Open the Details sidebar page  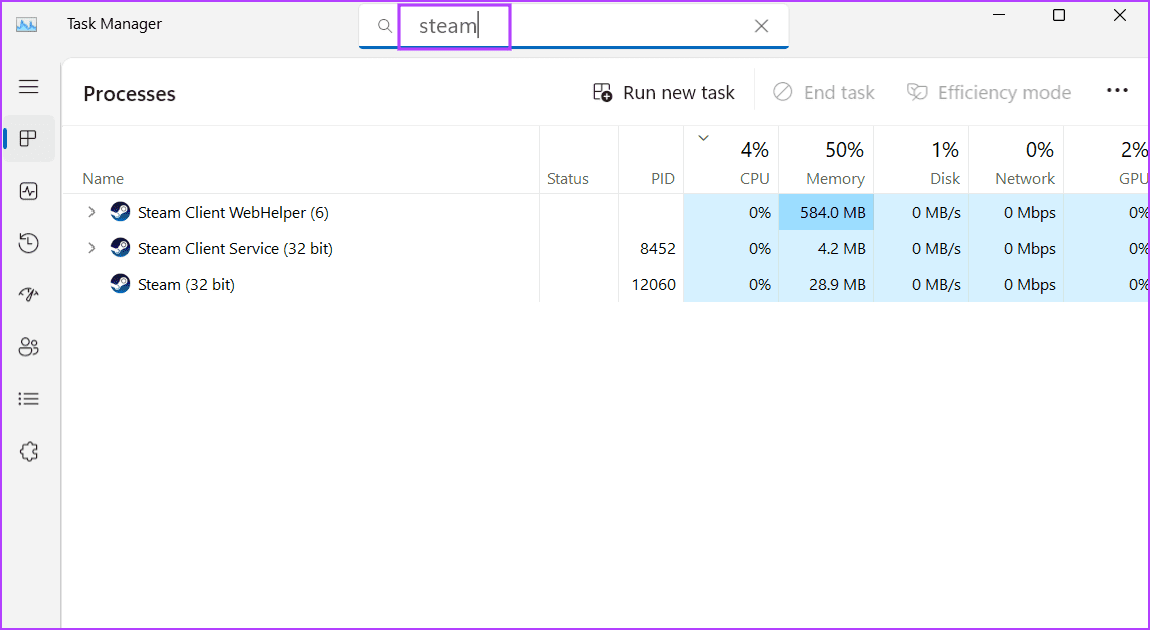[29, 399]
